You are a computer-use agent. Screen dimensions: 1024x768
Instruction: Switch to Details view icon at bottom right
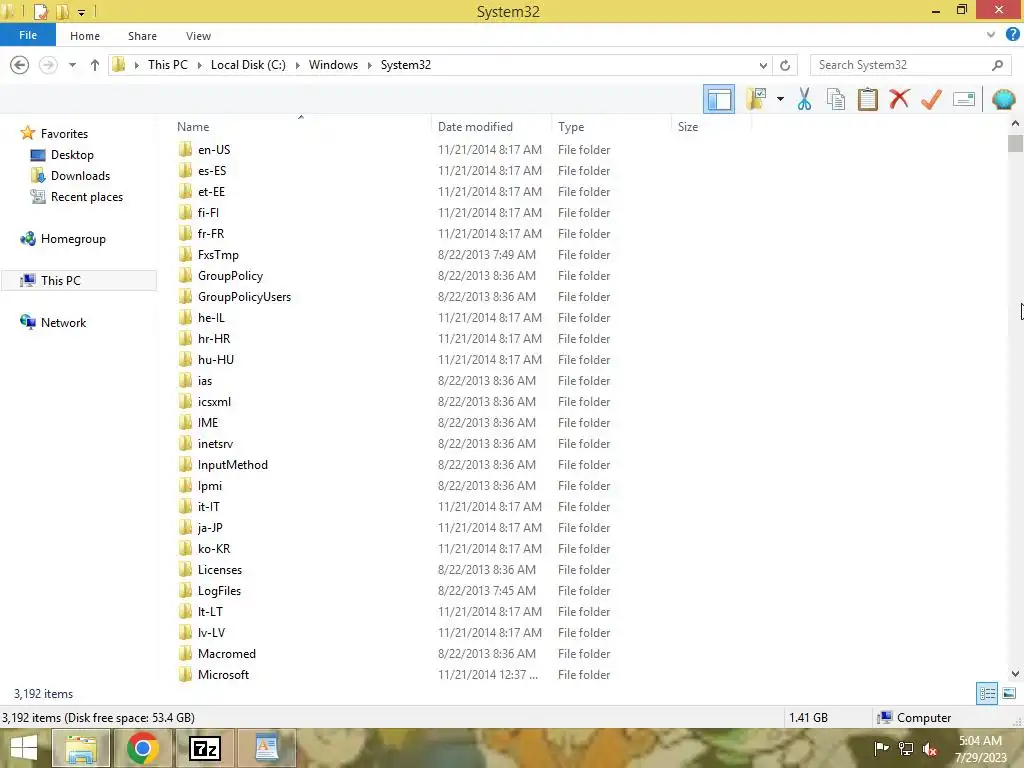pos(987,693)
